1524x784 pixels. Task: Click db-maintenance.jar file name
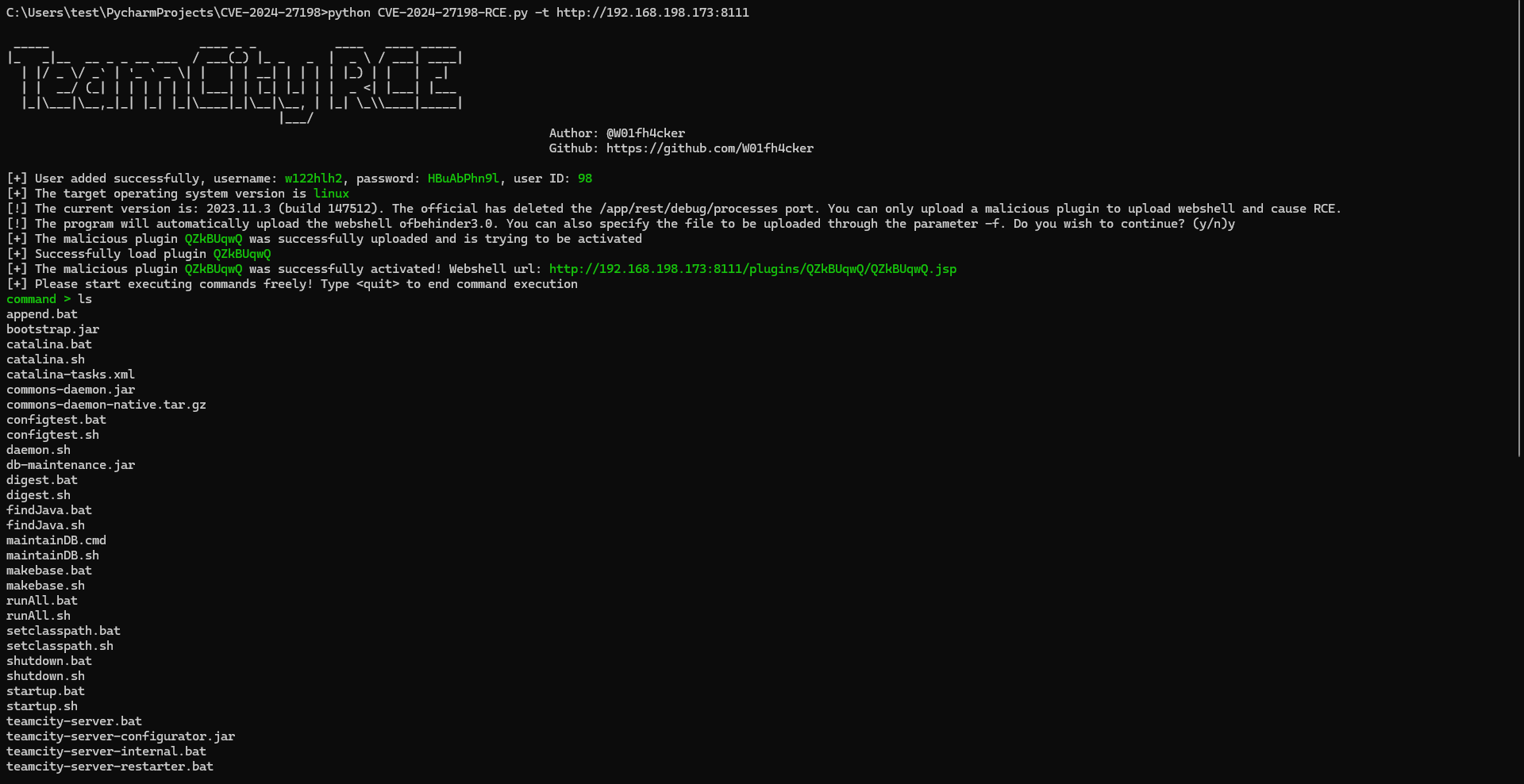pyautogui.click(x=71, y=465)
